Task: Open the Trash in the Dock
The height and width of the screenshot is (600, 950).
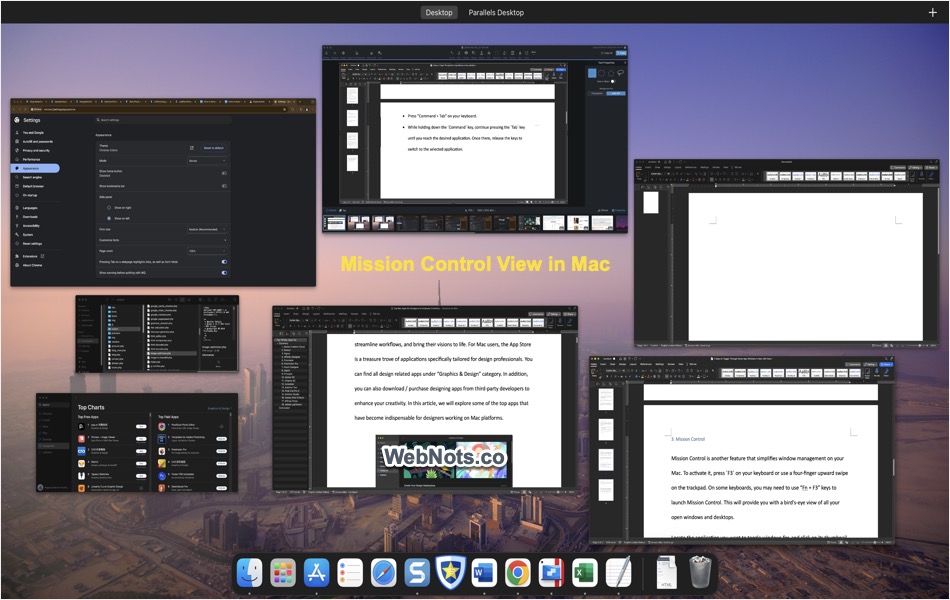Action: pyautogui.click(x=700, y=573)
